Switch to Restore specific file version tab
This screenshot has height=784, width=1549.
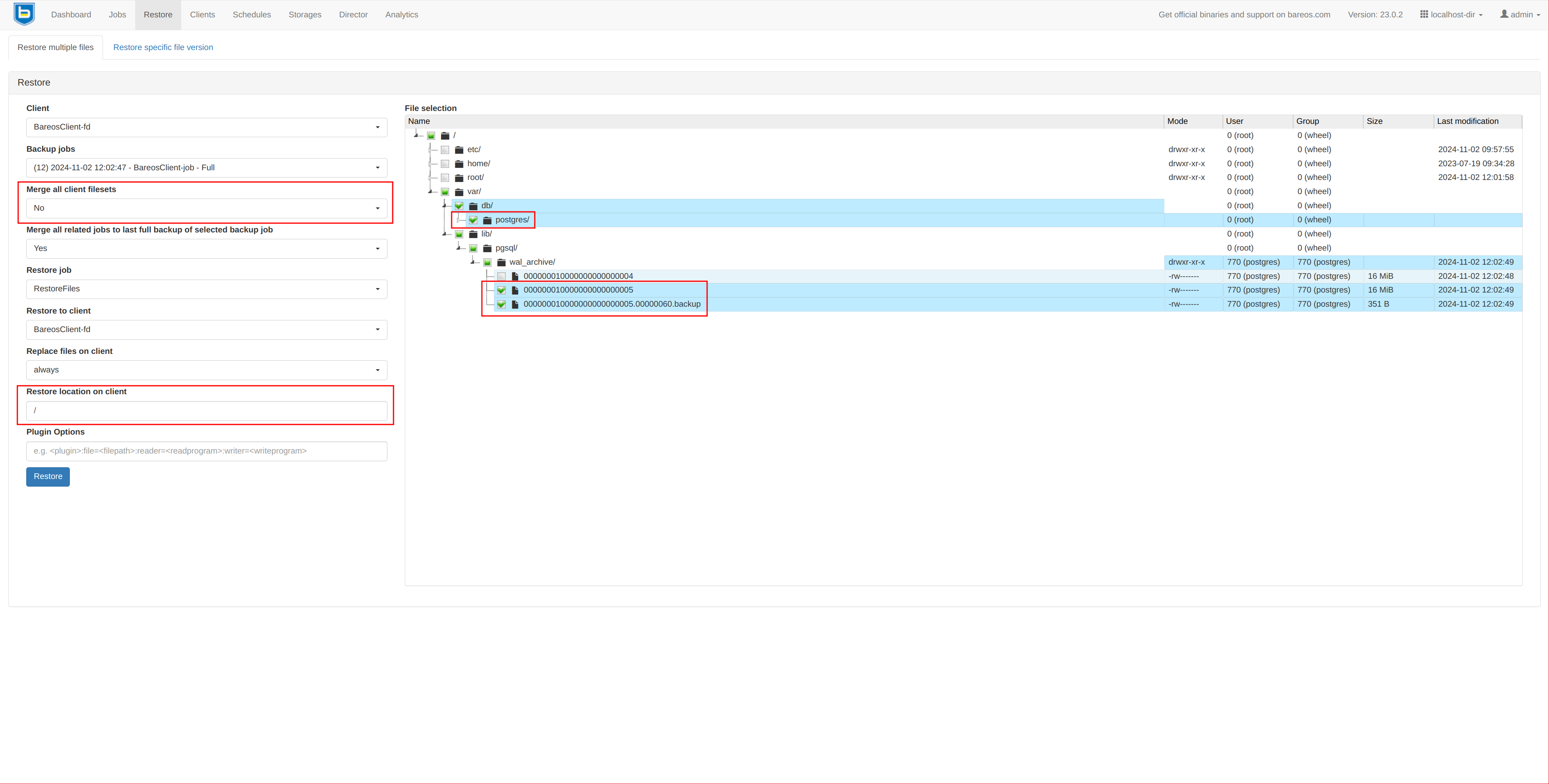tap(163, 48)
